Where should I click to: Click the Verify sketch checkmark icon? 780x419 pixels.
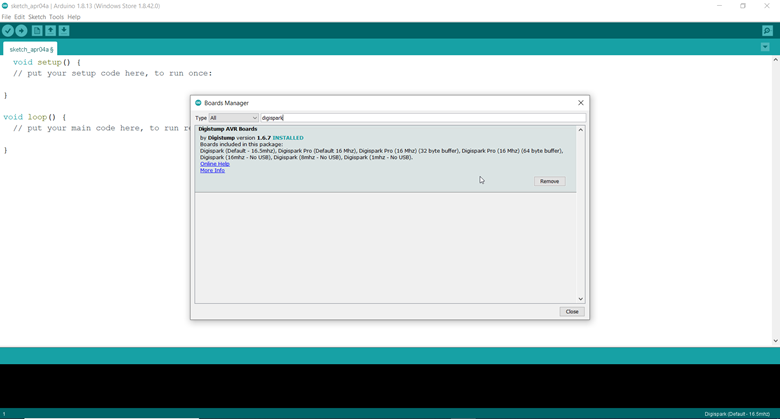tap(8, 31)
